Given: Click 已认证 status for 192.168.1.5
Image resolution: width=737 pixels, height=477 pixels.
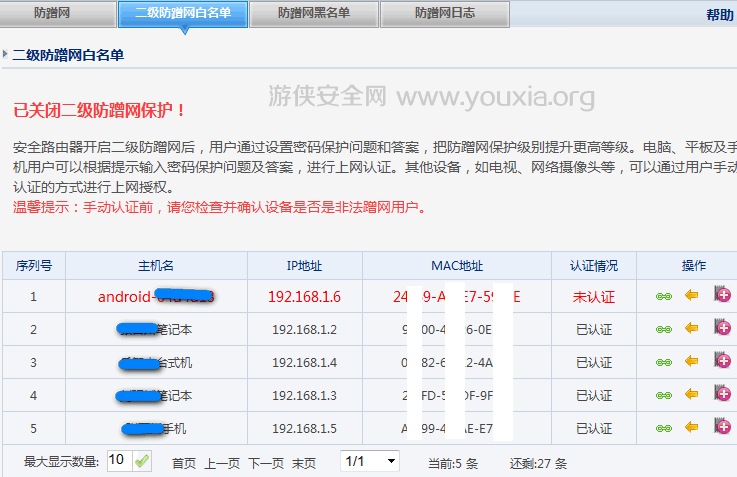Looking at the screenshot, I should point(594,429).
